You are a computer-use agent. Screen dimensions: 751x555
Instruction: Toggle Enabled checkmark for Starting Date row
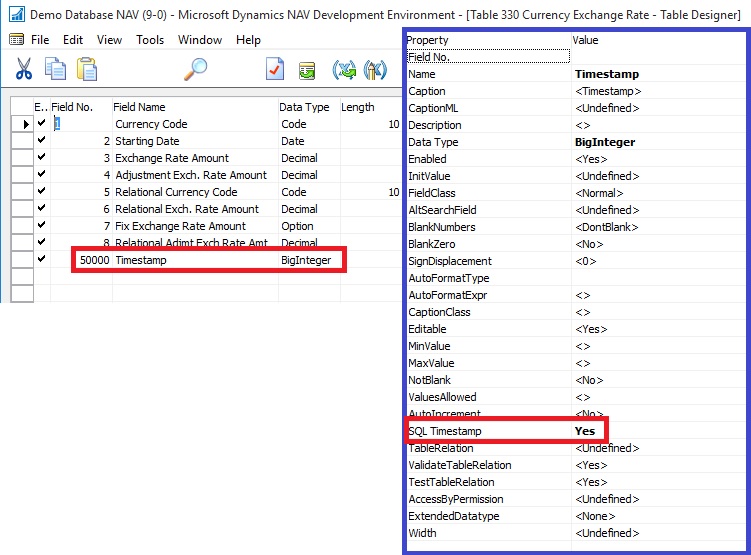click(x=41, y=141)
